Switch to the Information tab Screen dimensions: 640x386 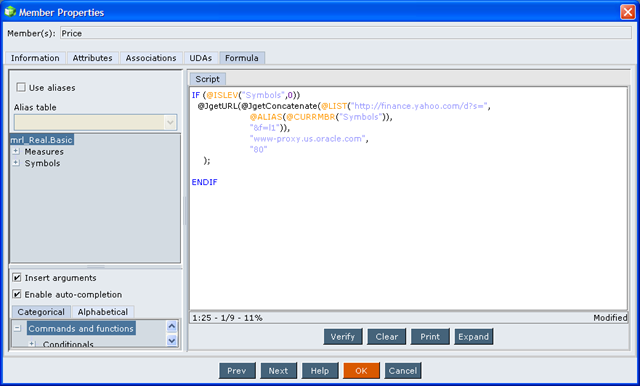tap(35, 58)
